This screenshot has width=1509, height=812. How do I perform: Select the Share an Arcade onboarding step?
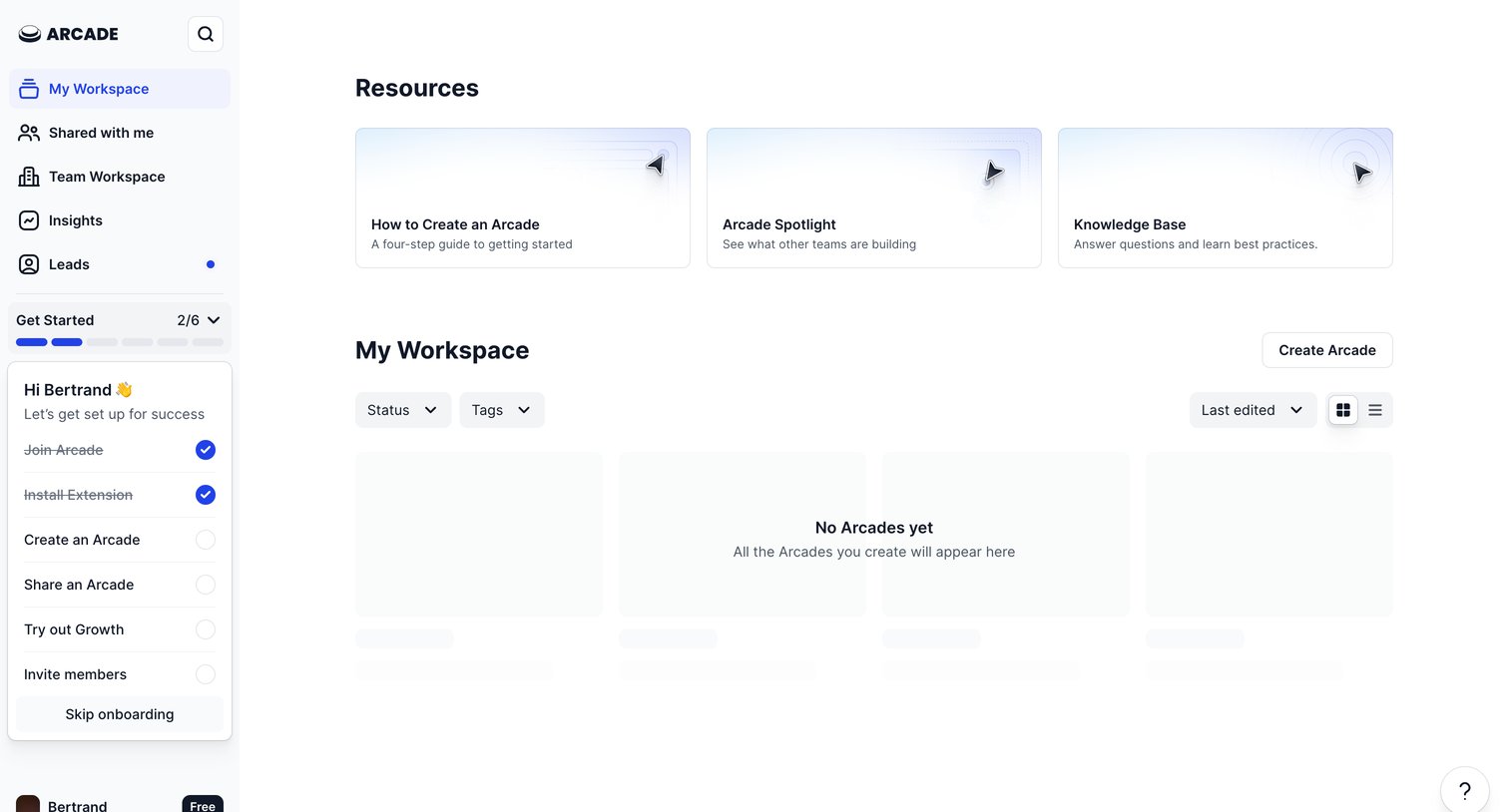pyautogui.click(x=120, y=585)
